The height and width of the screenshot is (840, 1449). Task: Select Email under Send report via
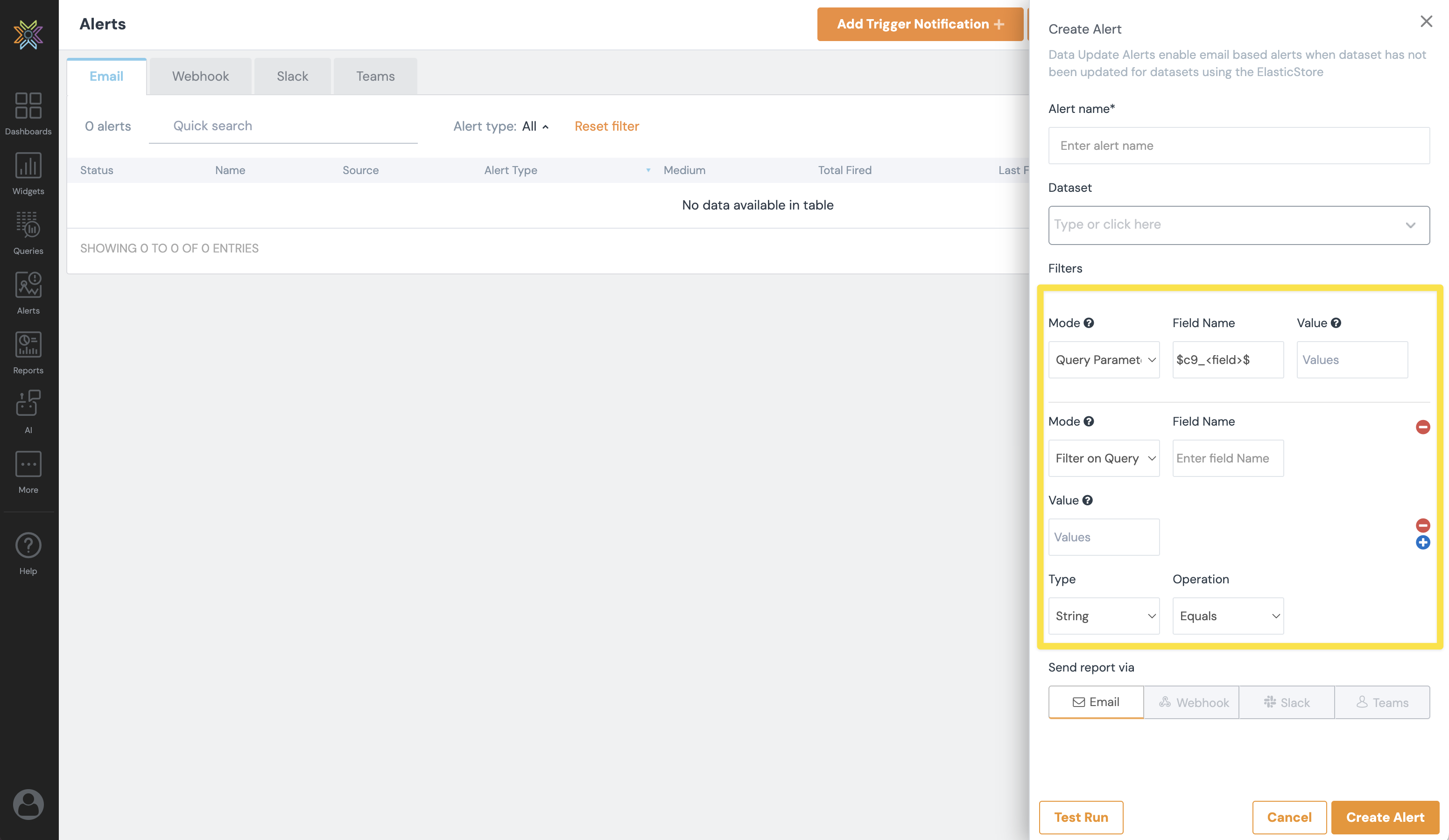(x=1095, y=701)
